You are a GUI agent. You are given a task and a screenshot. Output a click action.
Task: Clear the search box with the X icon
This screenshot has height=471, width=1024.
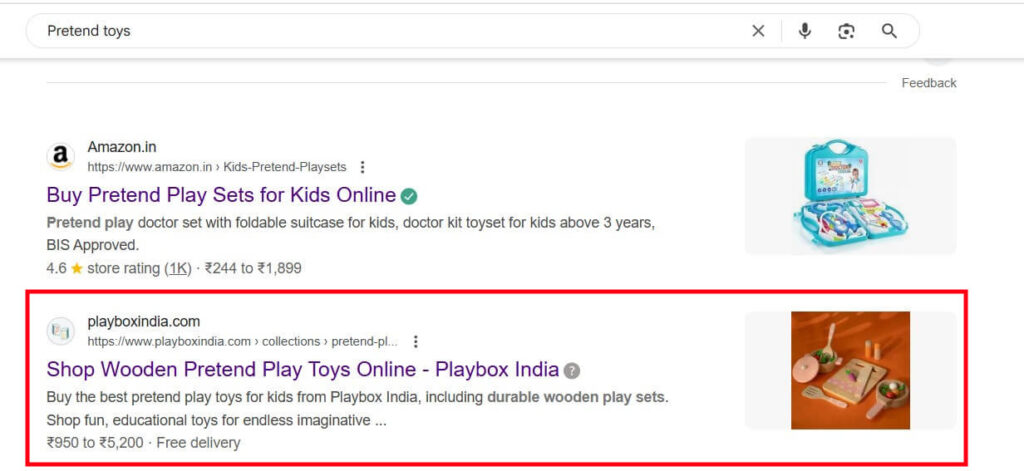pyautogui.click(x=758, y=31)
